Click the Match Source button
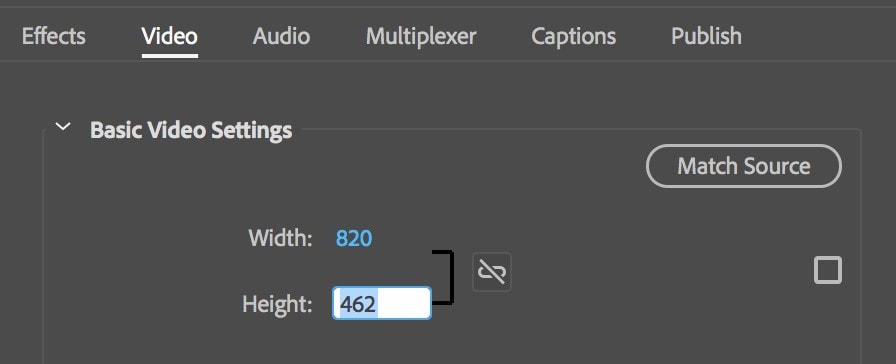 coord(743,166)
